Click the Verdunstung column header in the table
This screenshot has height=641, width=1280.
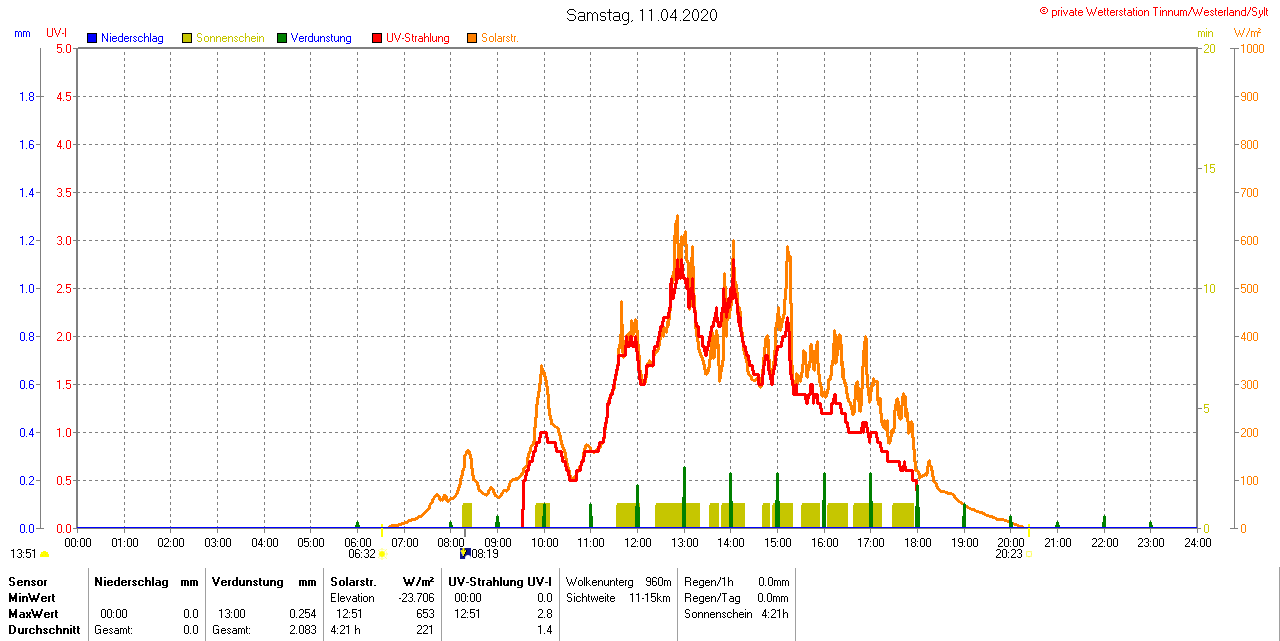246,582
